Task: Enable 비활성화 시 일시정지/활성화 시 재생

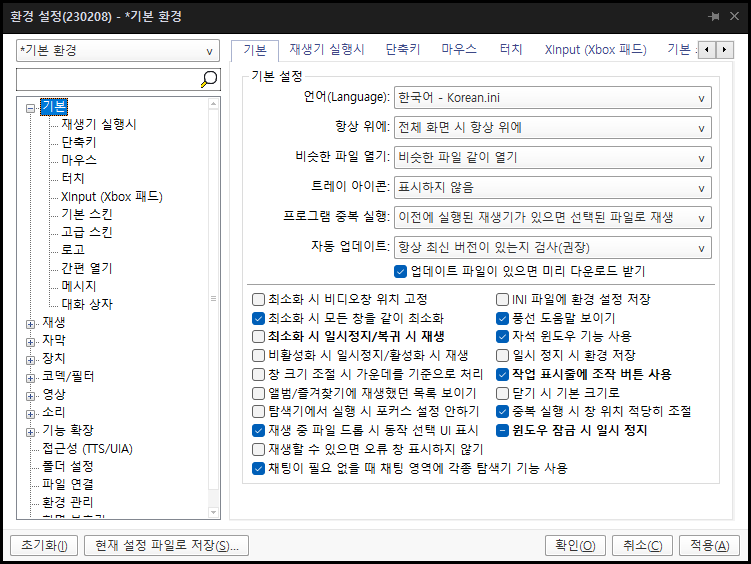Action: click(x=258, y=356)
